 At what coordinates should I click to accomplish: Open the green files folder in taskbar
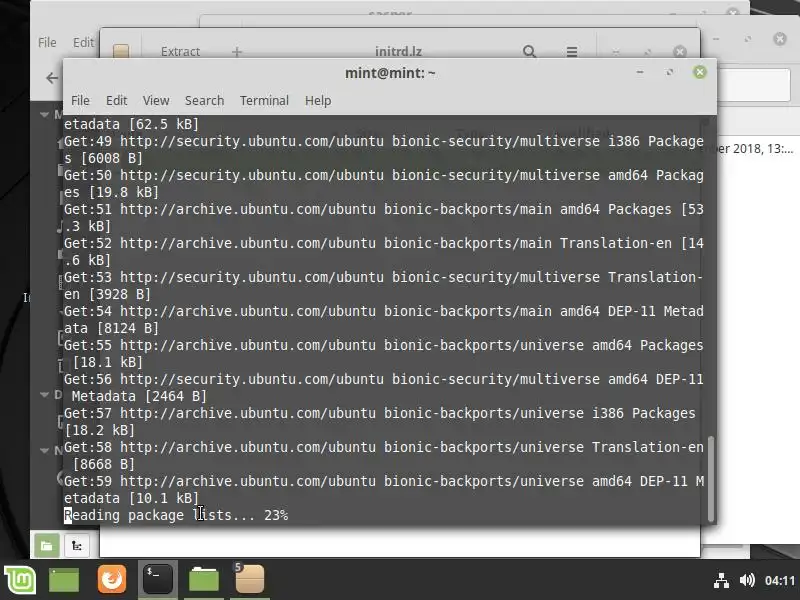click(204, 580)
